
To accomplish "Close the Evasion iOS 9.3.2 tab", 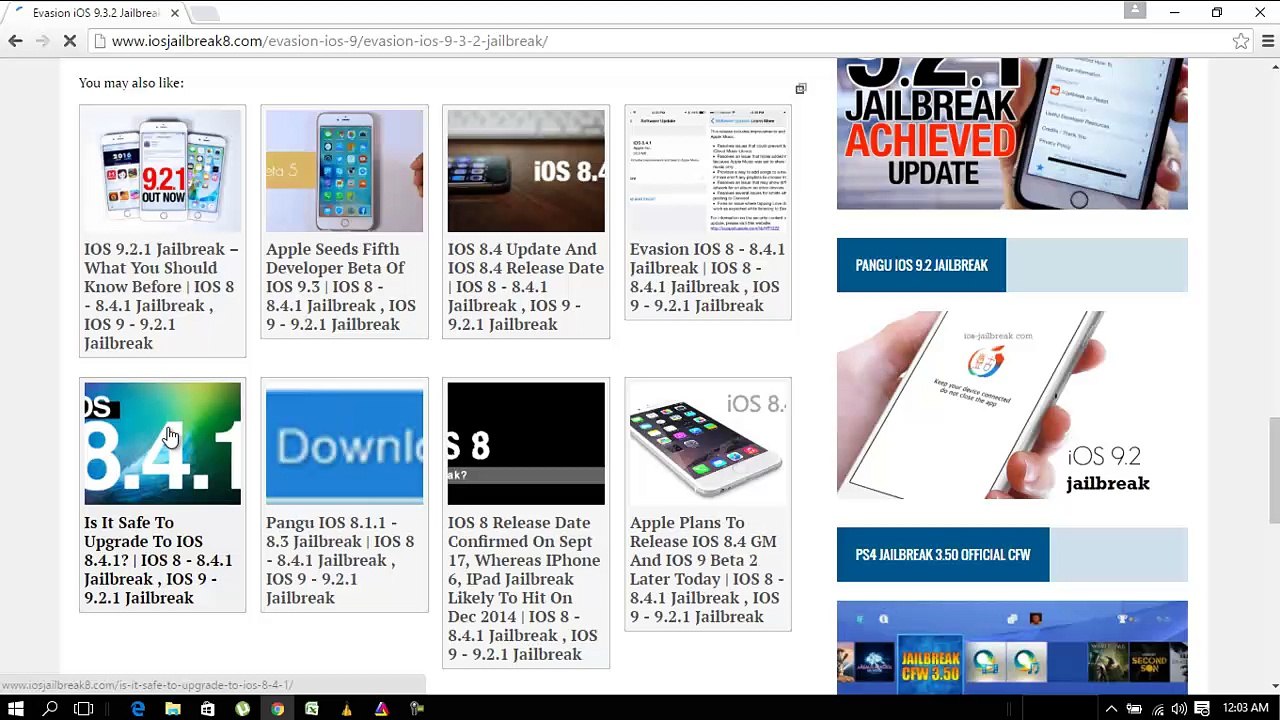I will click(x=174, y=13).
